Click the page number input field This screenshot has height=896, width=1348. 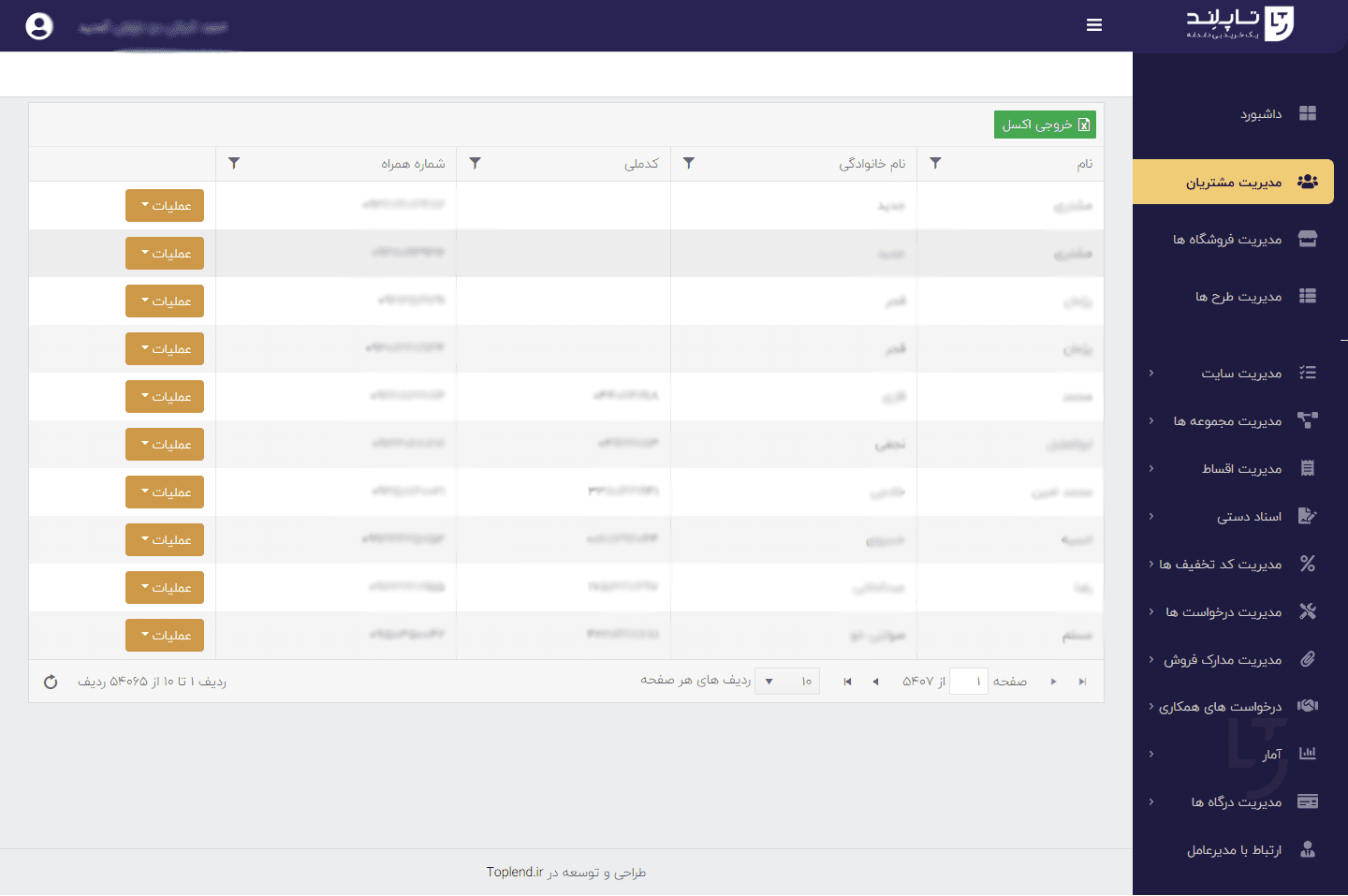pyautogui.click(x=969, y=682)
